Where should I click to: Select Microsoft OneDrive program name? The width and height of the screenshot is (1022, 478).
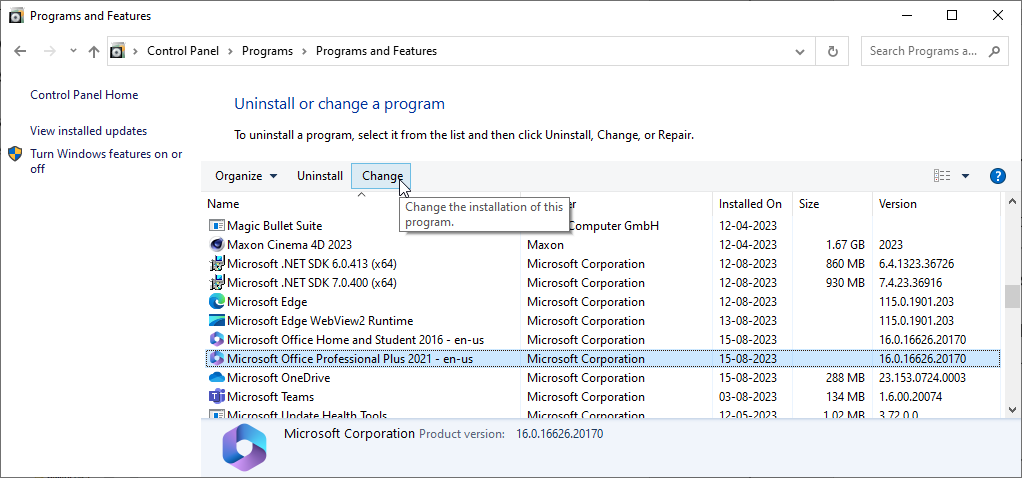pos(278,378)
